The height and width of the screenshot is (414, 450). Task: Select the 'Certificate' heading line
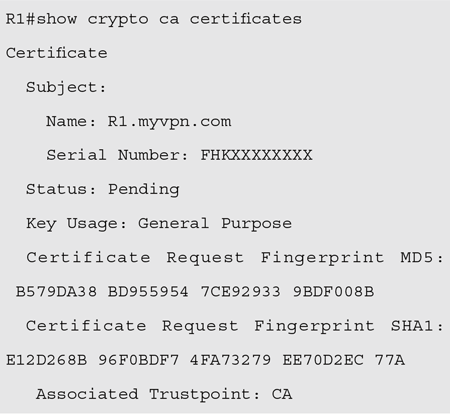[57, 53]
